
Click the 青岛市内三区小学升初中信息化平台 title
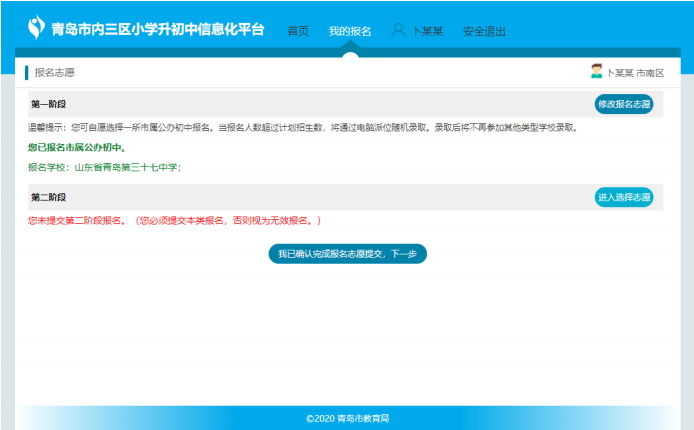[x=158, y=30]
